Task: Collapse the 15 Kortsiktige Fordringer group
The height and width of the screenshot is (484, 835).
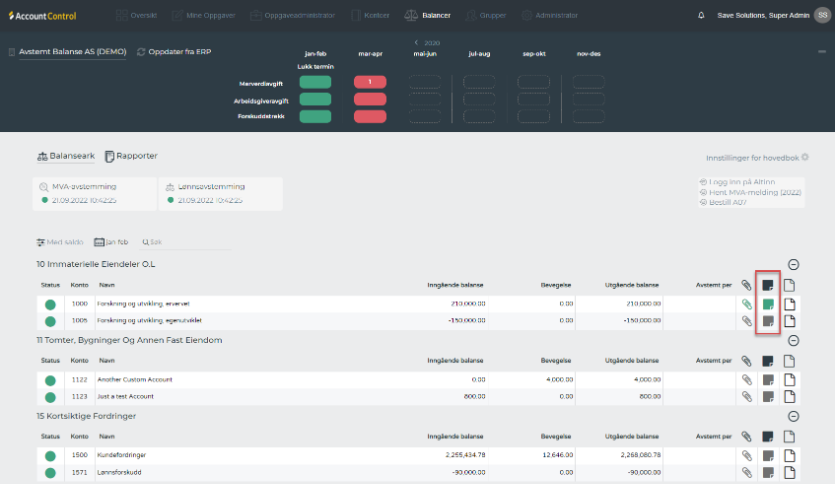Action: click(793, 416)
